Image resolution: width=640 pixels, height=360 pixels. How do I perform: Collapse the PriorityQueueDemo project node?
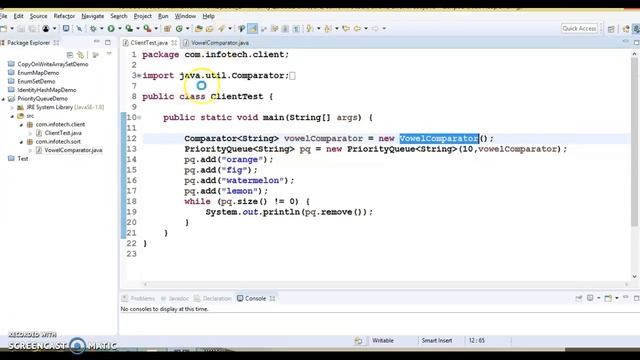coord(4,99)
